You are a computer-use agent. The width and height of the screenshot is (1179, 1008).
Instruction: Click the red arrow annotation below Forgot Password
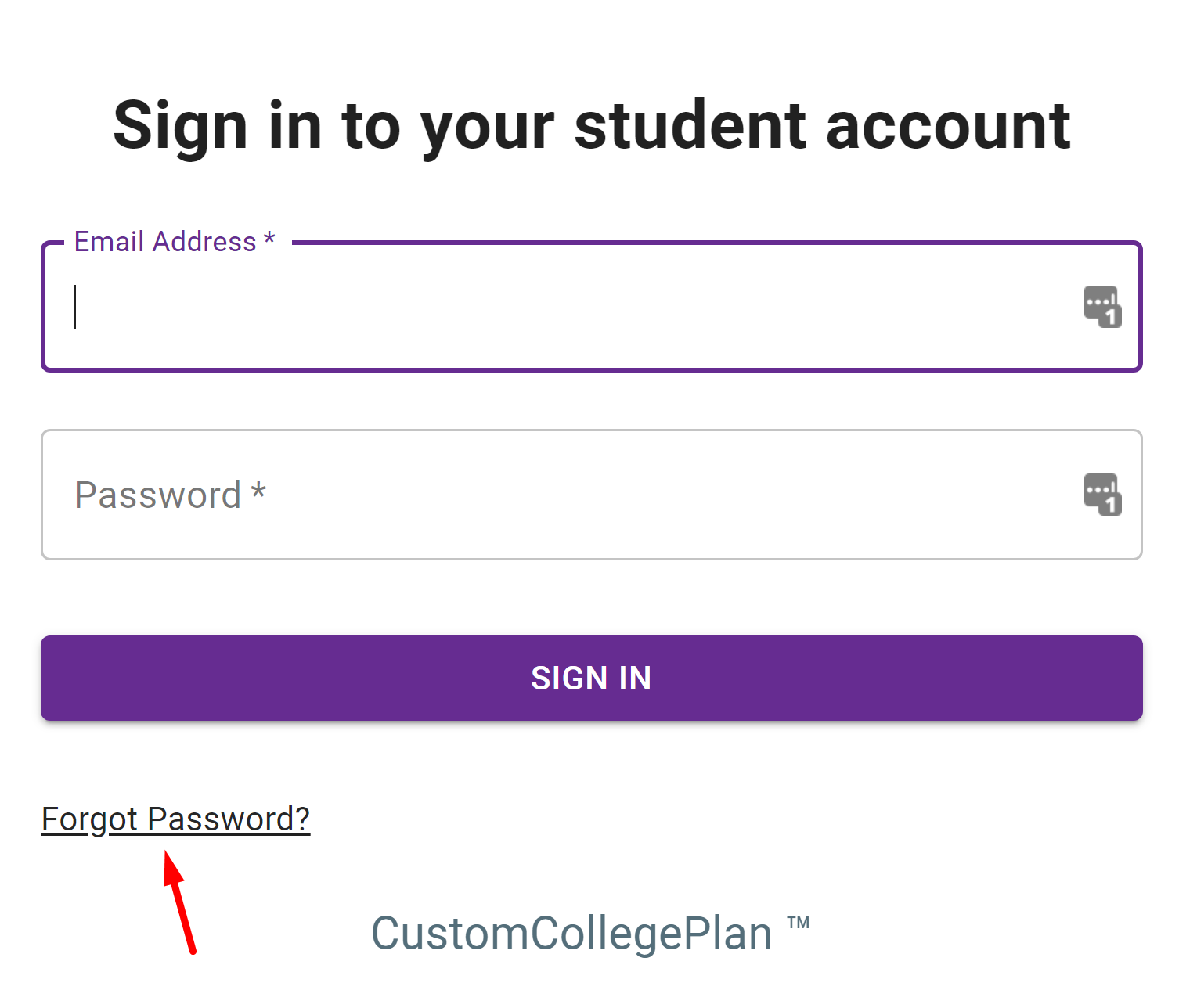click(x=179, y=902)
